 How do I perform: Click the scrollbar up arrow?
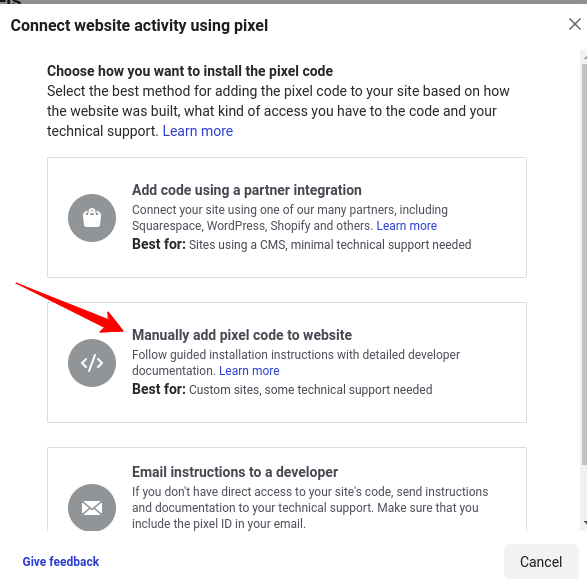(585, 57)
